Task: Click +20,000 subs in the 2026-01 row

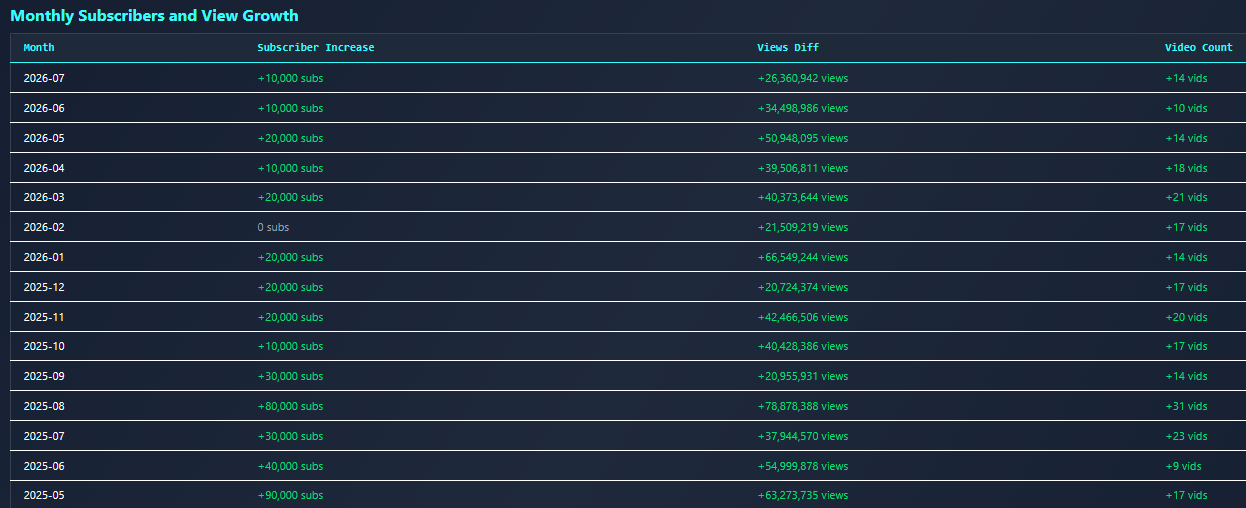Action: [290, 257]
